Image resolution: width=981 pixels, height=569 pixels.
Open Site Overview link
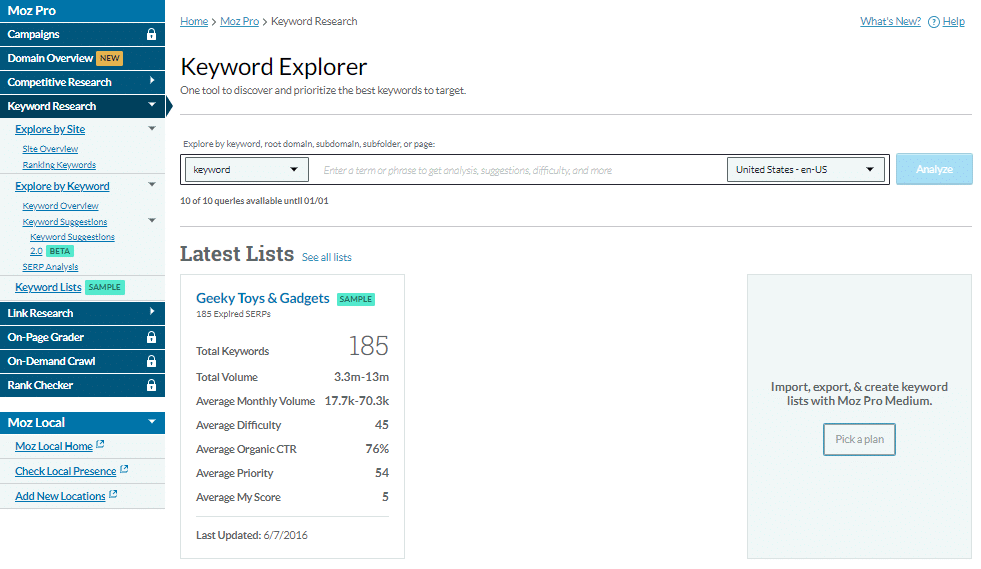click(x=50, y=149)
